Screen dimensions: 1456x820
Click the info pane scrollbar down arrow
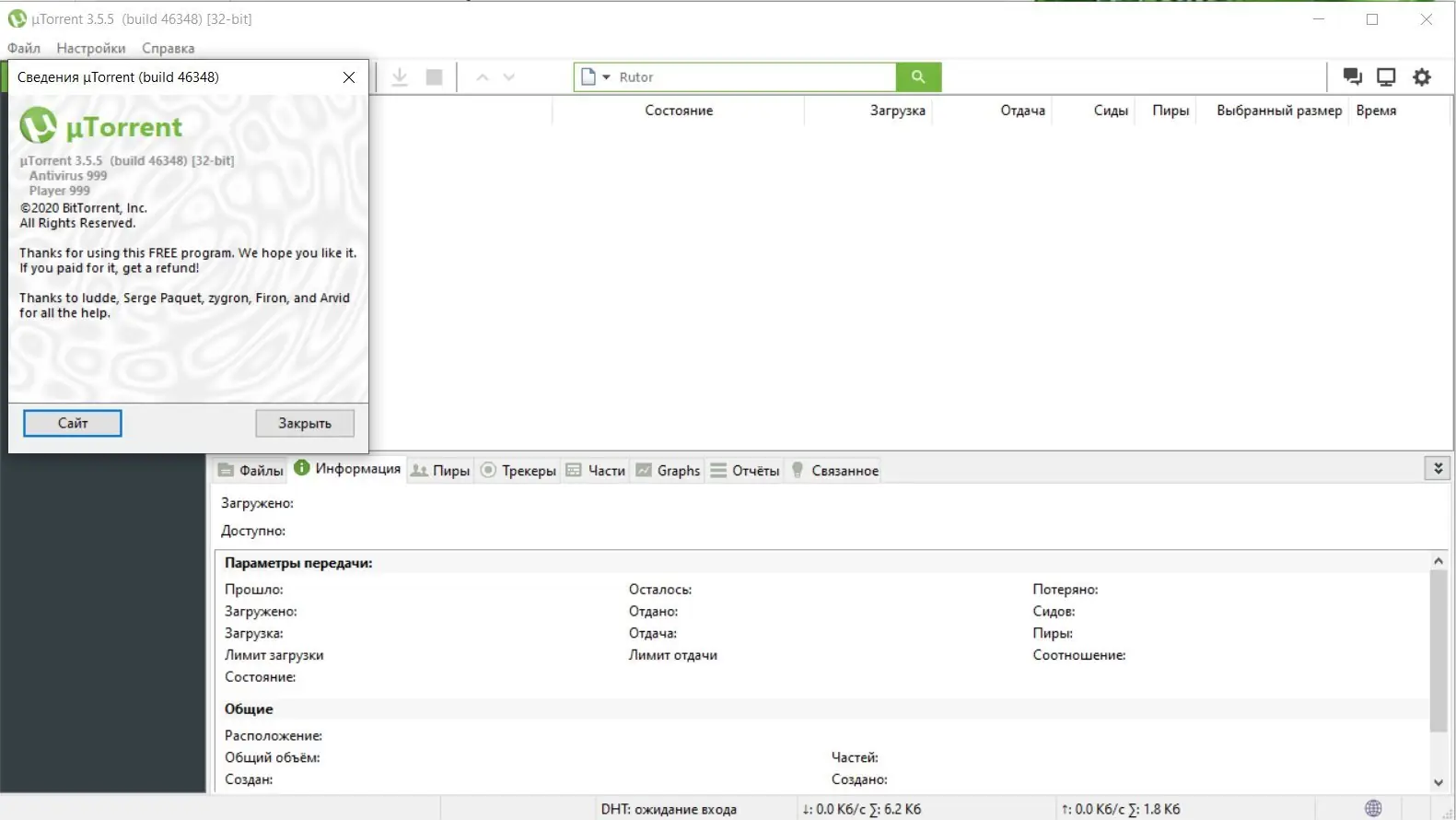[1439, 782]
